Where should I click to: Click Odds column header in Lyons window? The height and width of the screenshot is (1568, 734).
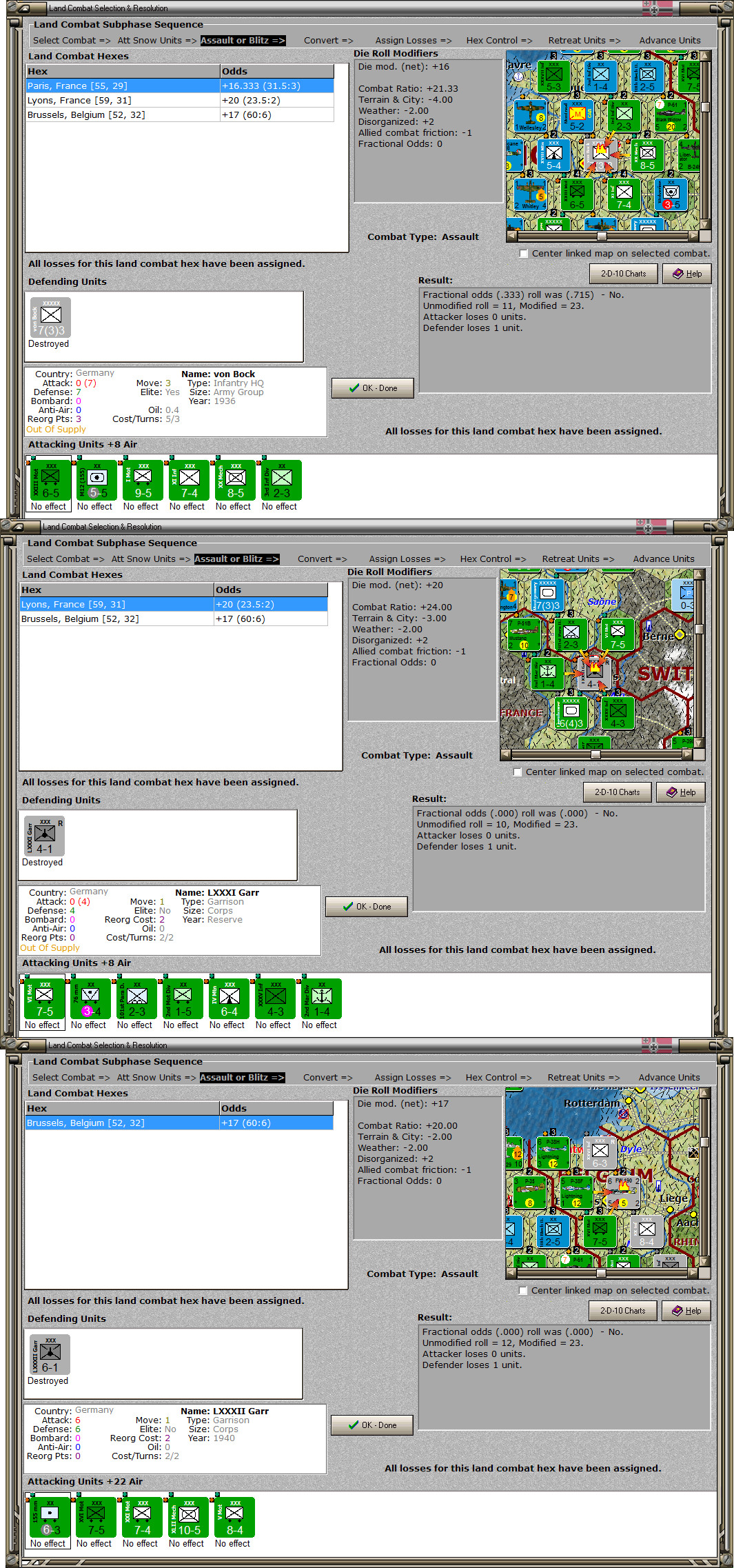tap(271, 590)
